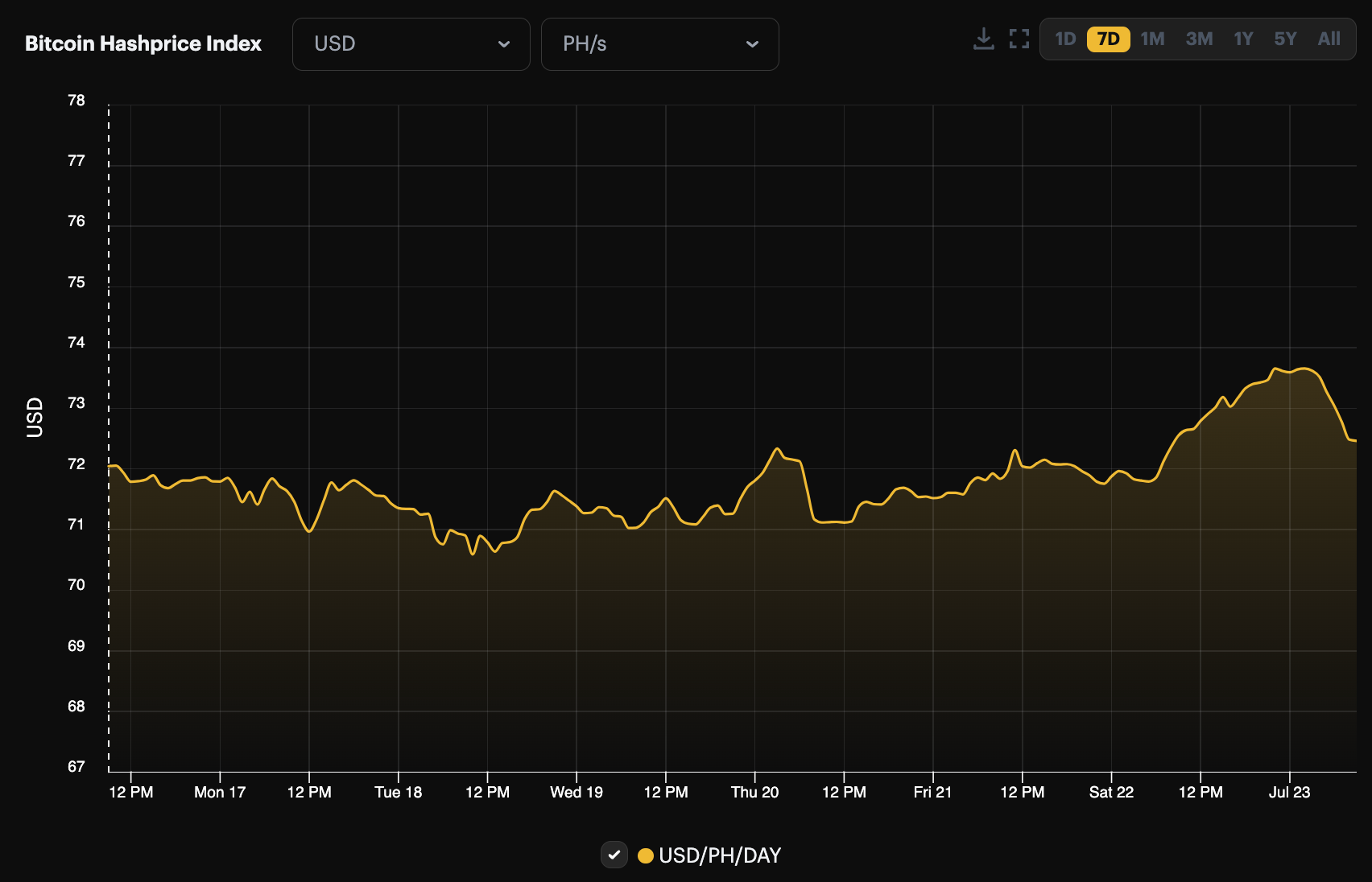Switch to the 1Y time range
1372x882 pixels.
click(x=1242, y=38)
